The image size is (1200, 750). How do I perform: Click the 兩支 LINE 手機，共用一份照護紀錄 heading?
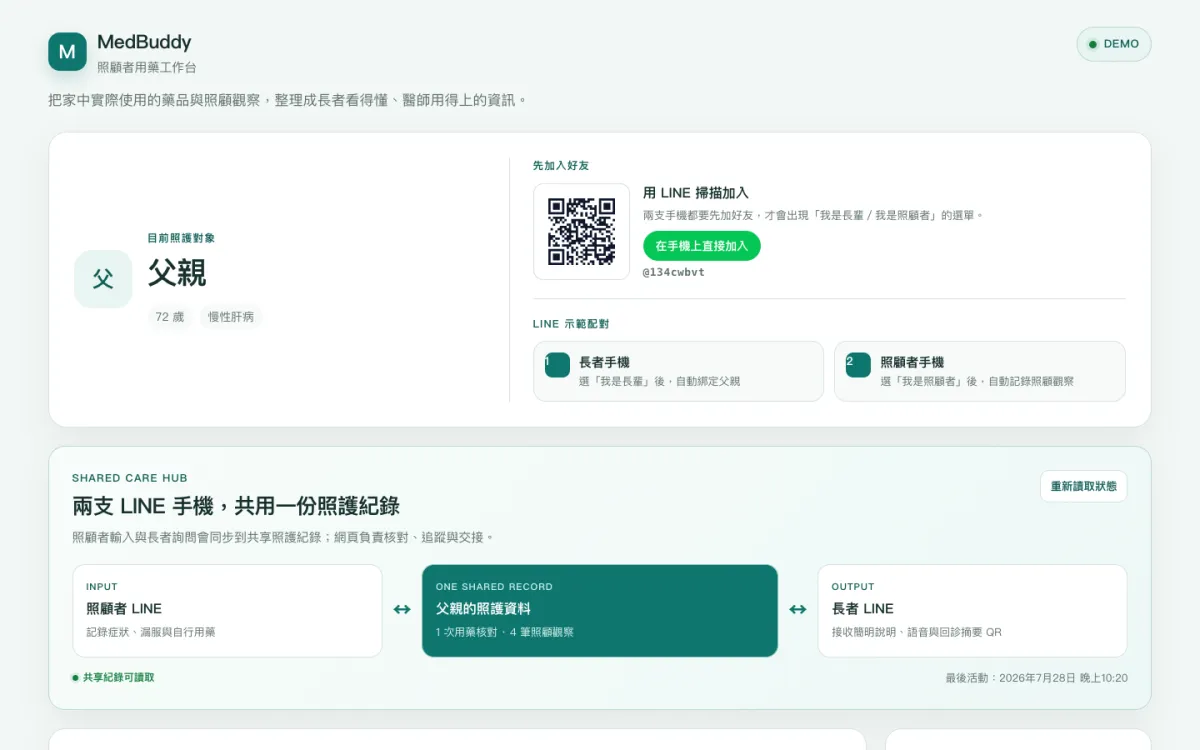point(236,506)
